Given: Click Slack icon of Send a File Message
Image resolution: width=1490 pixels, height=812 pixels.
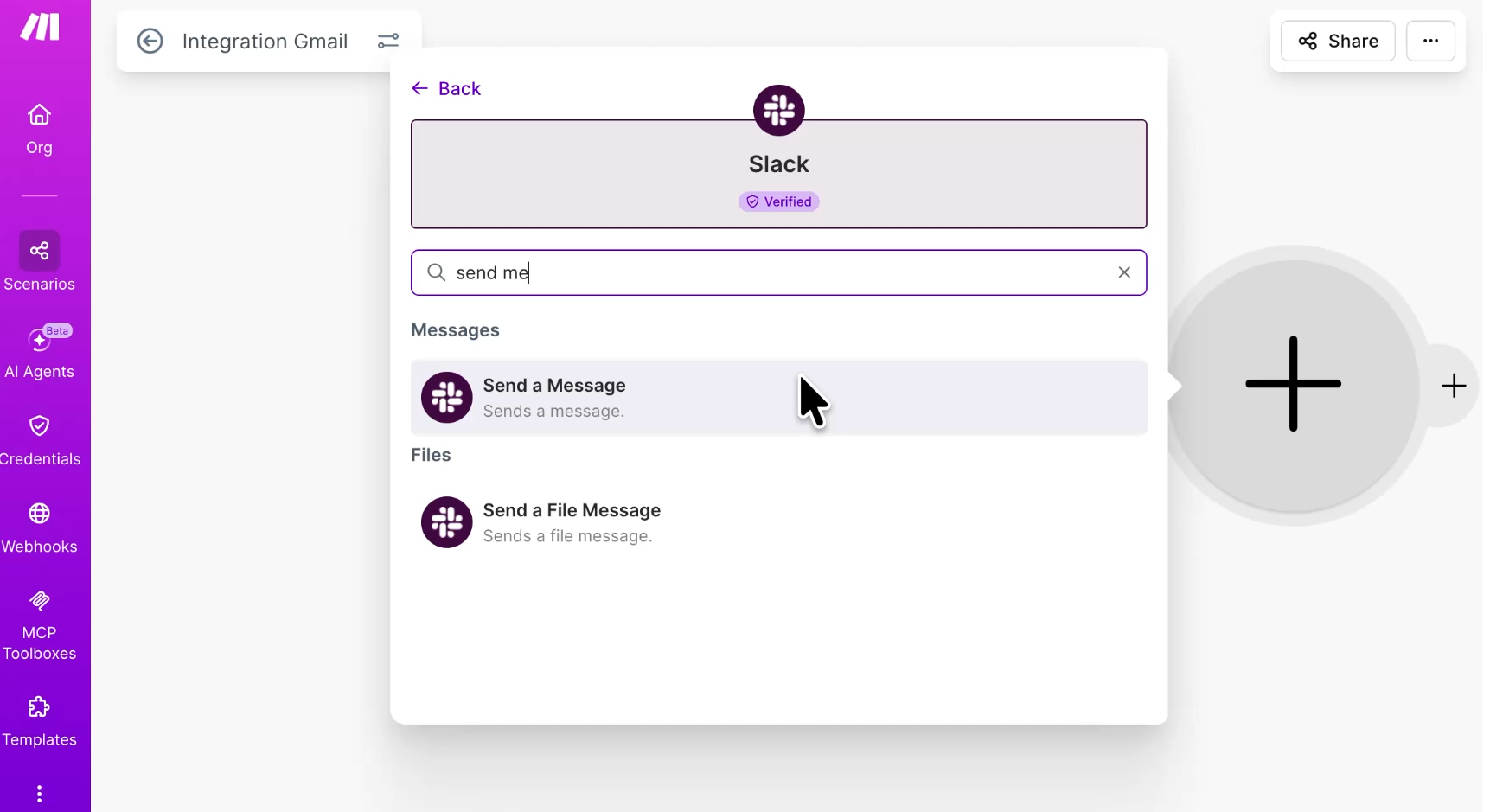Looking at the screenshot, I should coord(446,522).
